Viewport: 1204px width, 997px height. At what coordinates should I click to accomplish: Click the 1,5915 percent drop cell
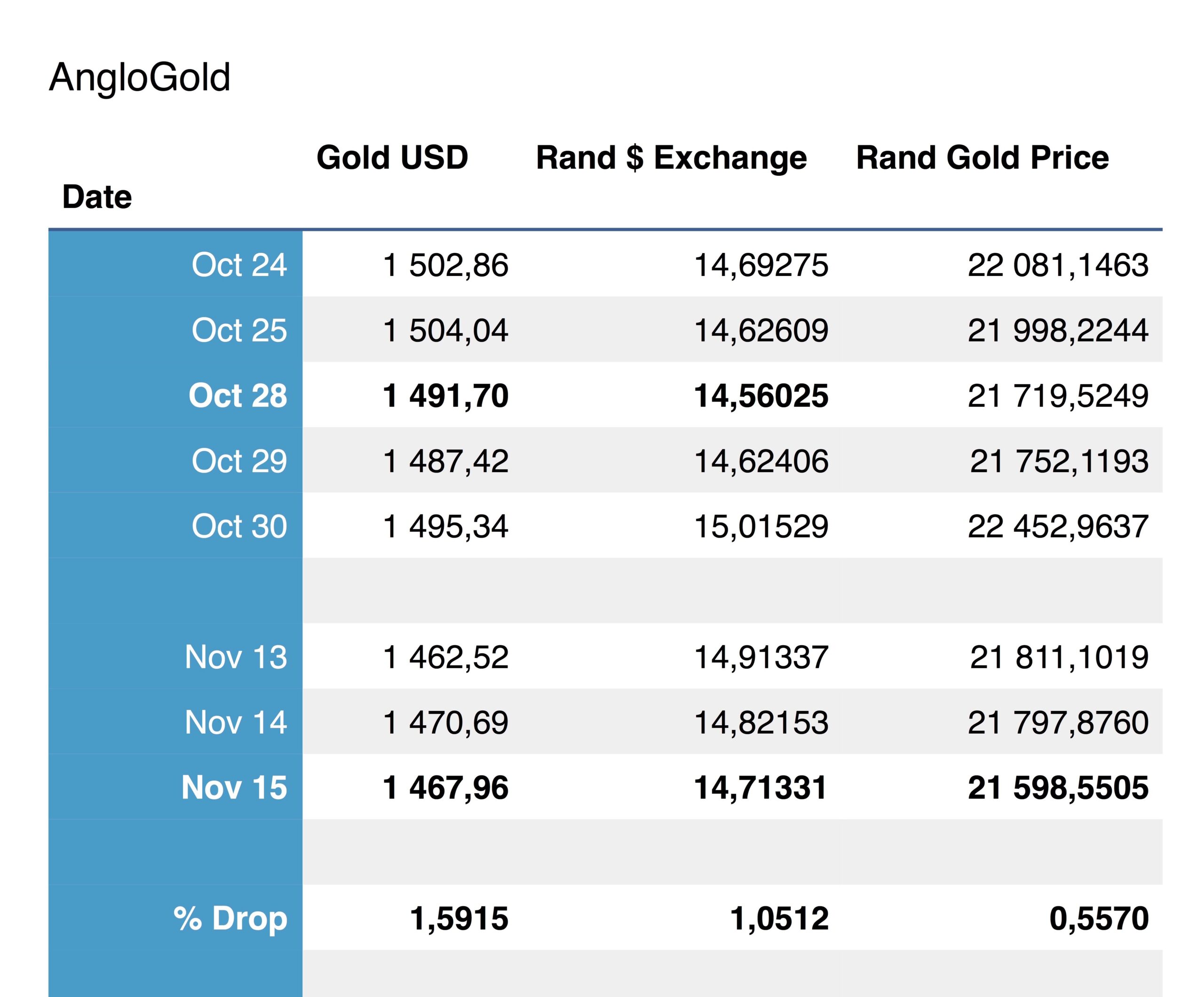(459, 918)
